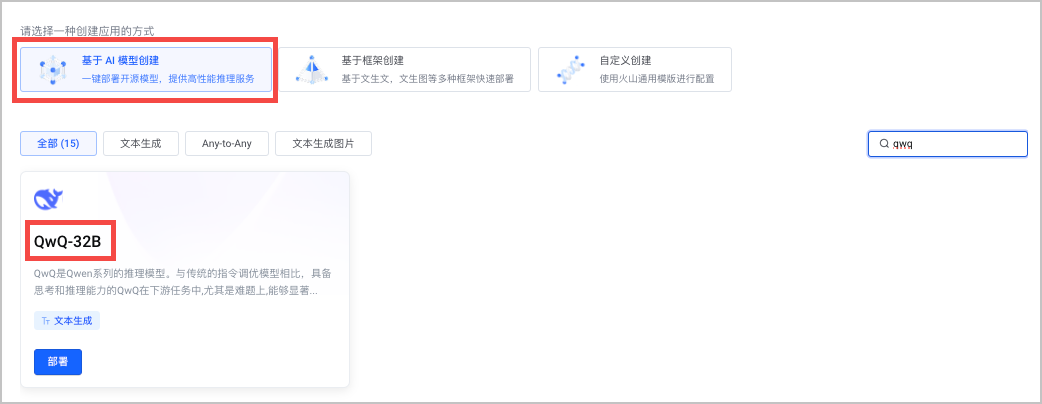Click the AI model cube icon
Viewport: 1042px width, 404px height.
coord(52,70)
